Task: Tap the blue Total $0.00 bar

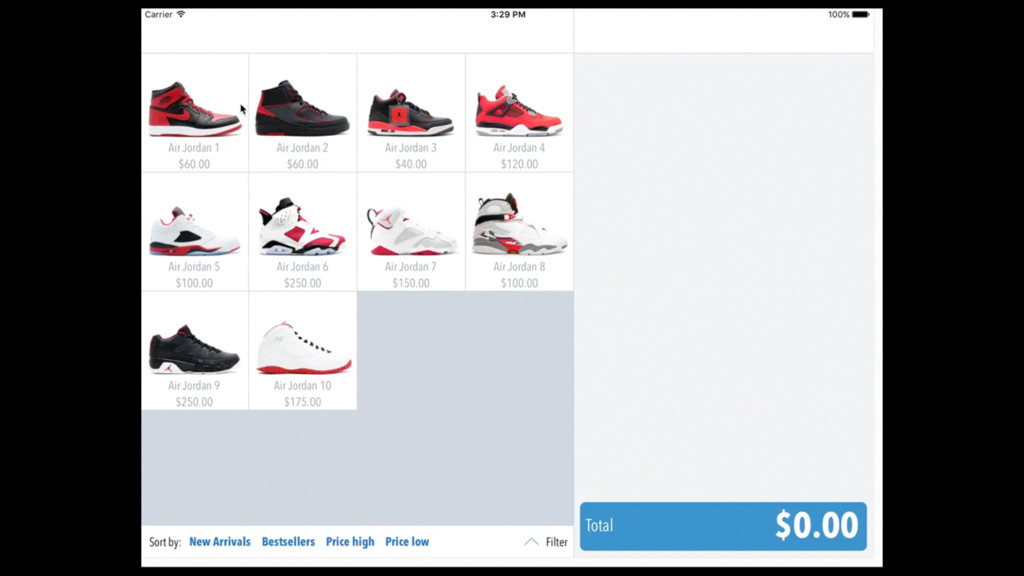Action: click(723, 526)
